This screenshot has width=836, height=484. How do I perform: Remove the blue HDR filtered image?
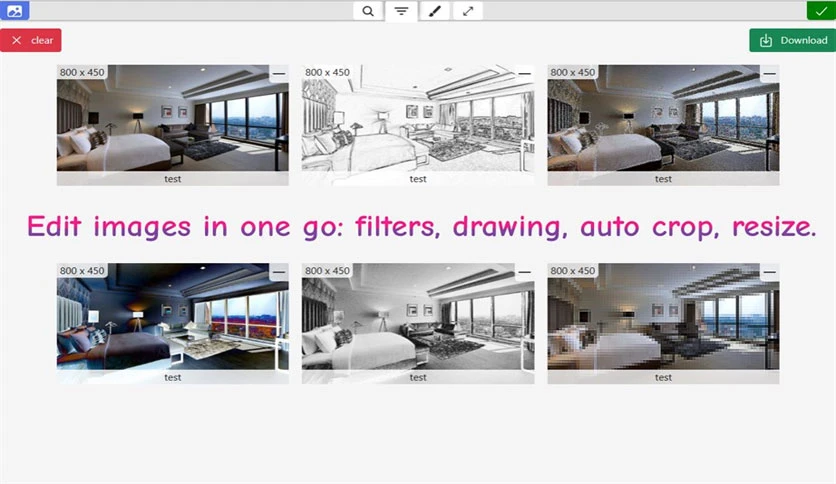[x=279, y=272]
